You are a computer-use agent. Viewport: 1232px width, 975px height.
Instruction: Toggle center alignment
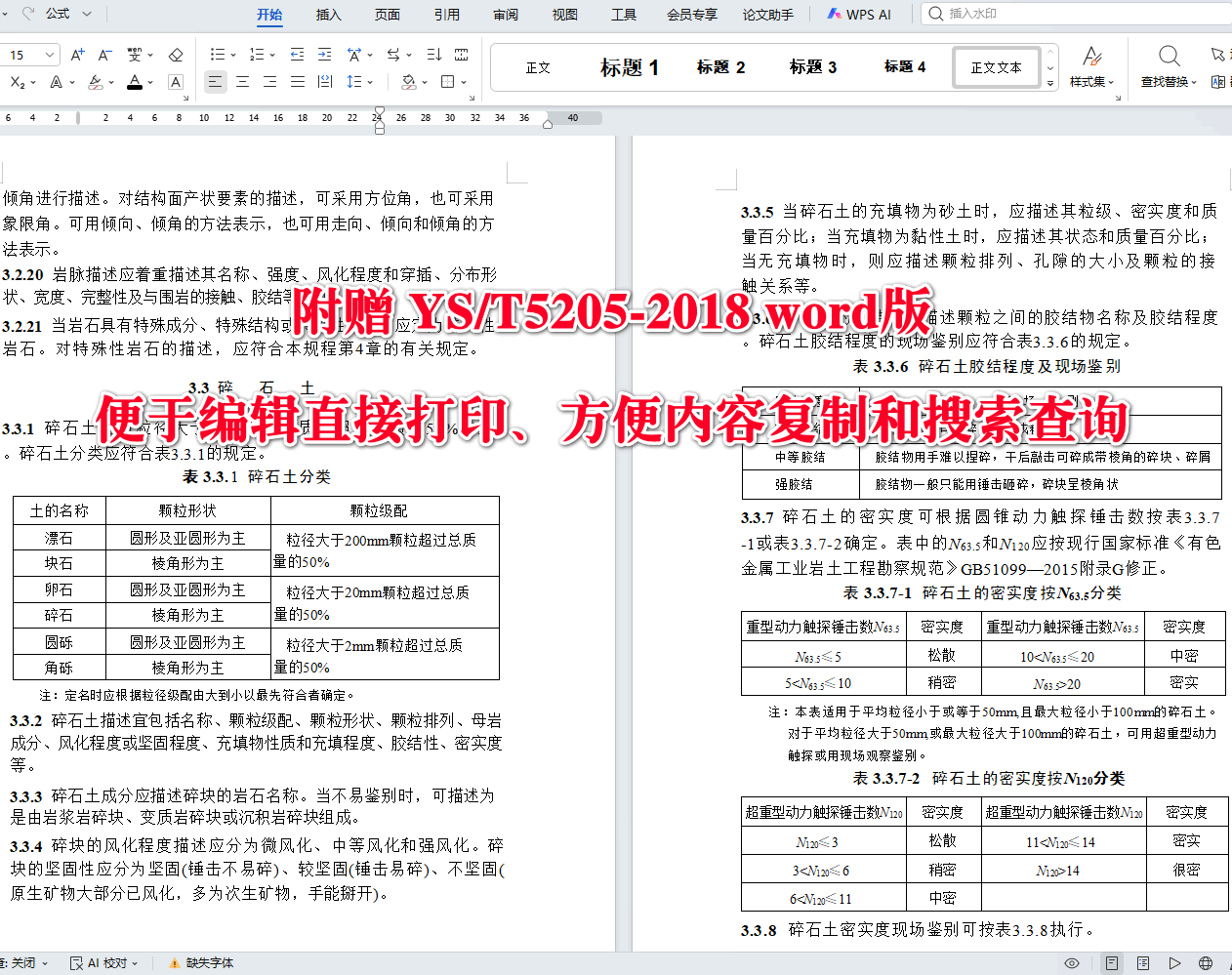click(x=242, y=82)
